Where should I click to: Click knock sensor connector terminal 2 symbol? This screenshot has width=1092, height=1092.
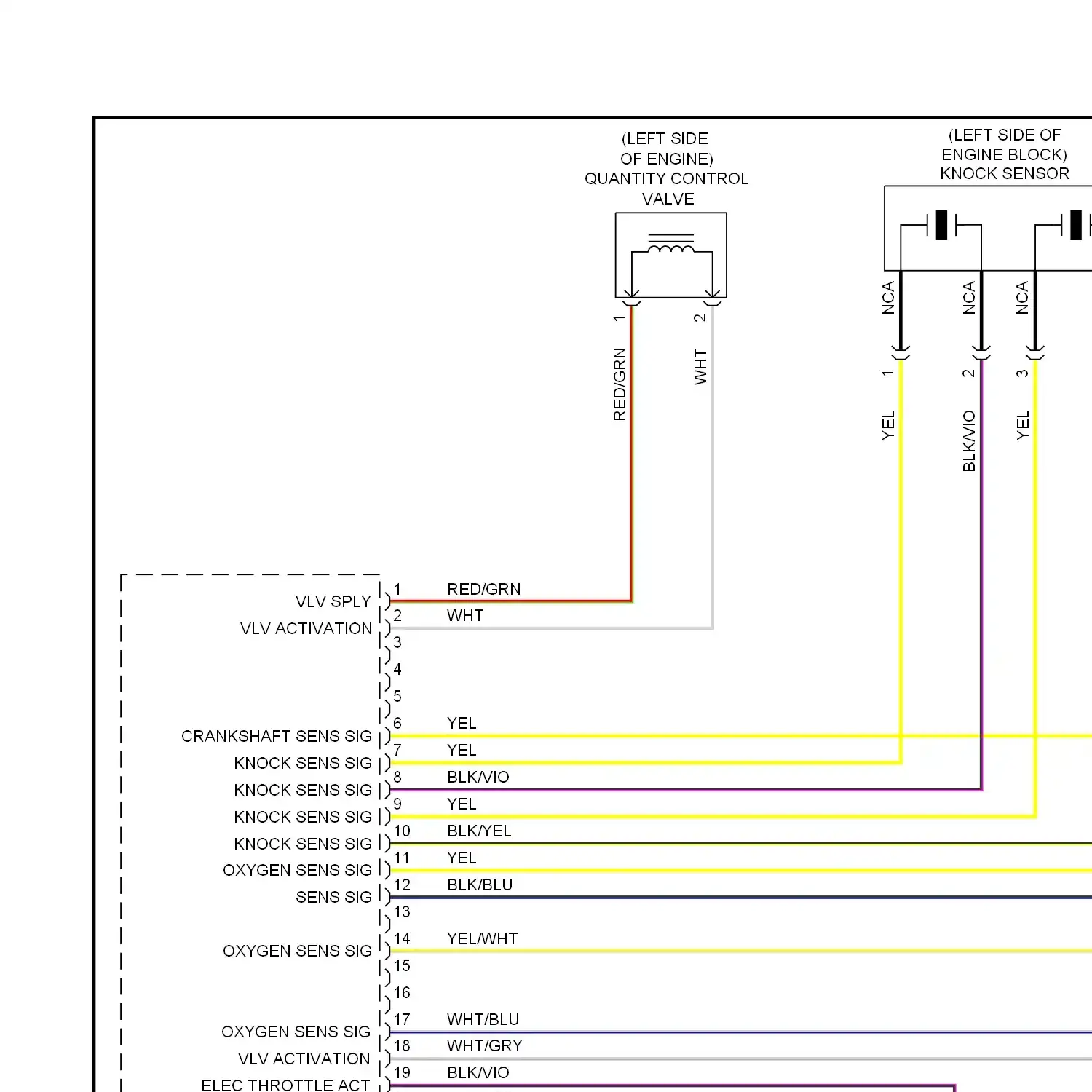981,352
